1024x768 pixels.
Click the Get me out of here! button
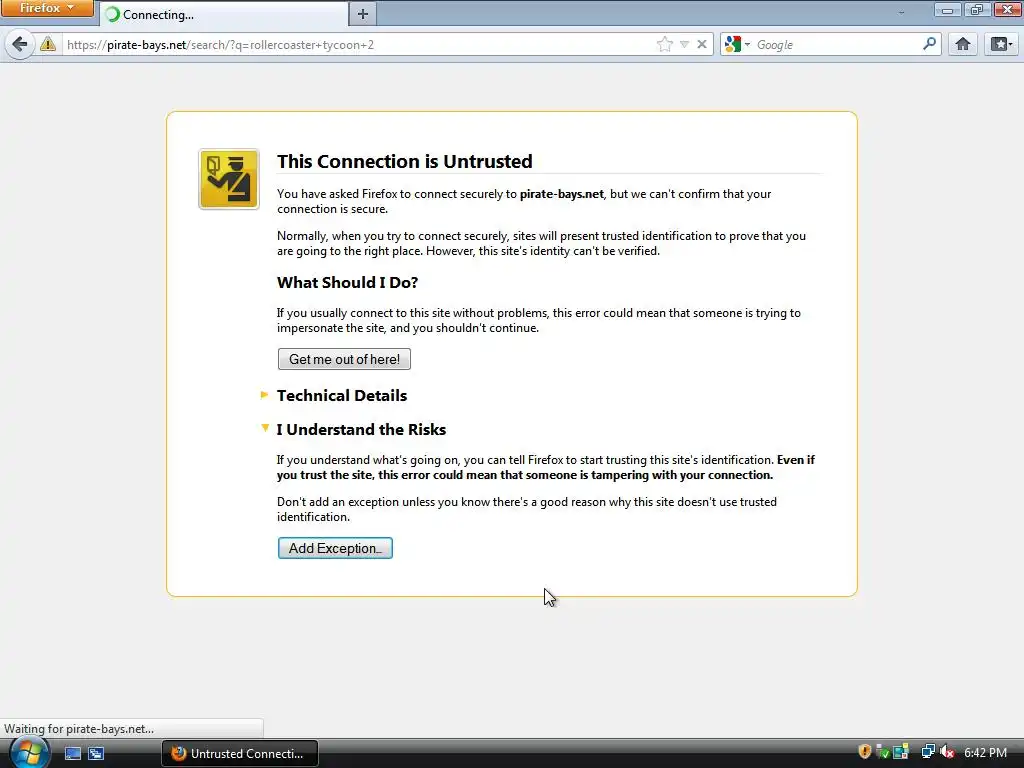[x=344, y=359]
